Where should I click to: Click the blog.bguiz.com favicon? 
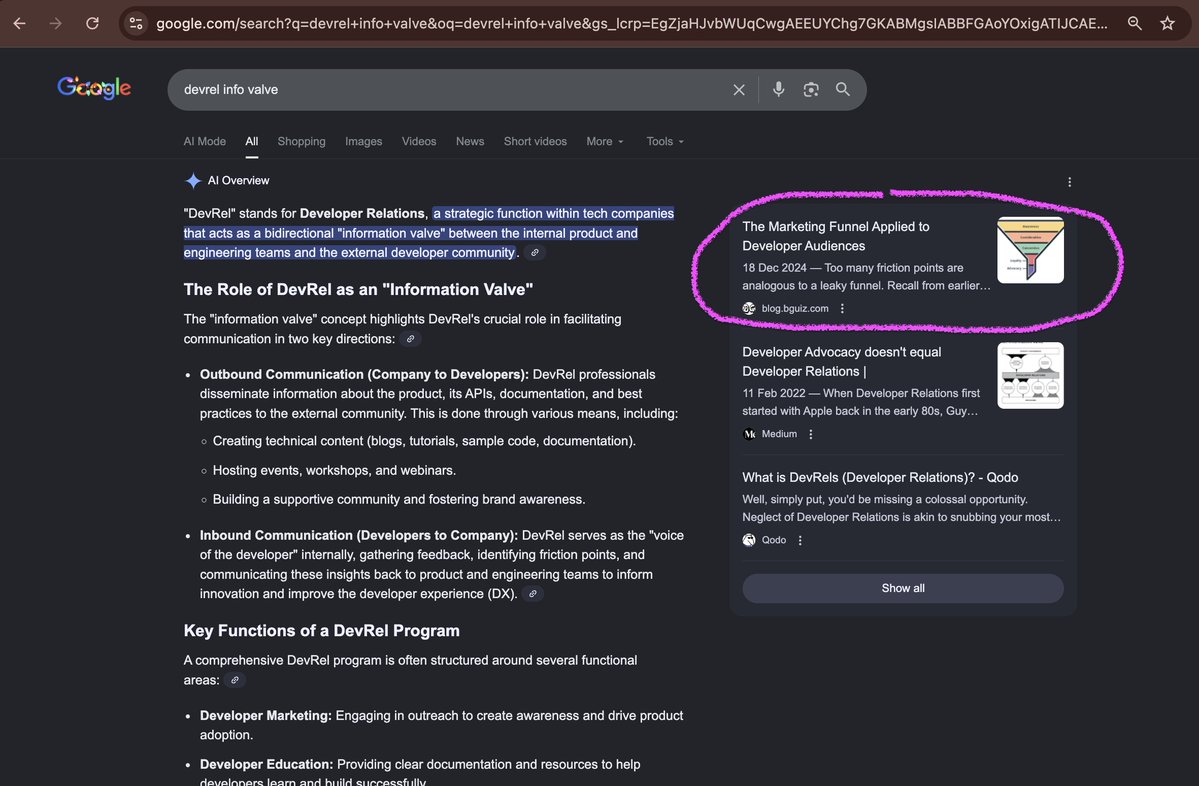[749, 309]
